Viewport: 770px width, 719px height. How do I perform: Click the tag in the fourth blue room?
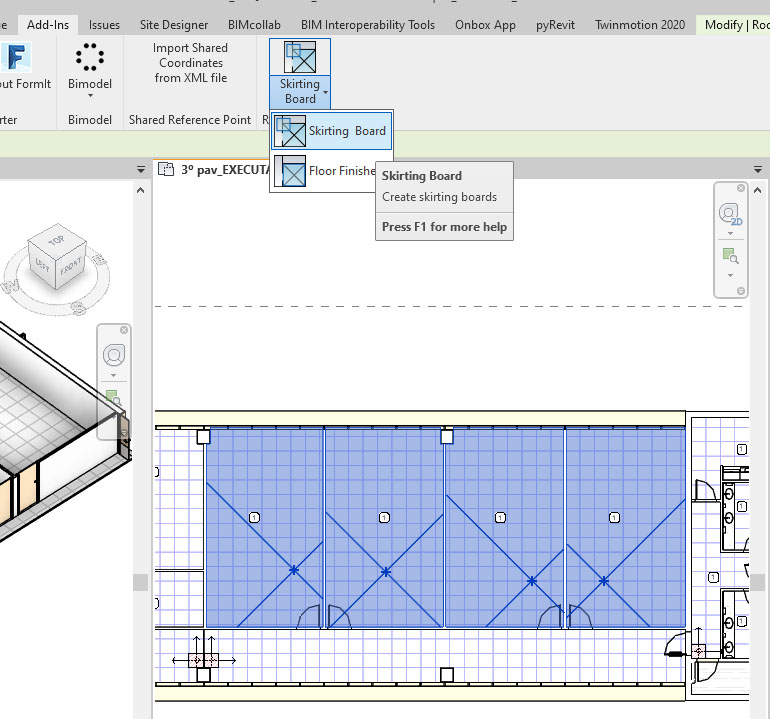pyautogui.click(x=614, y=518)
